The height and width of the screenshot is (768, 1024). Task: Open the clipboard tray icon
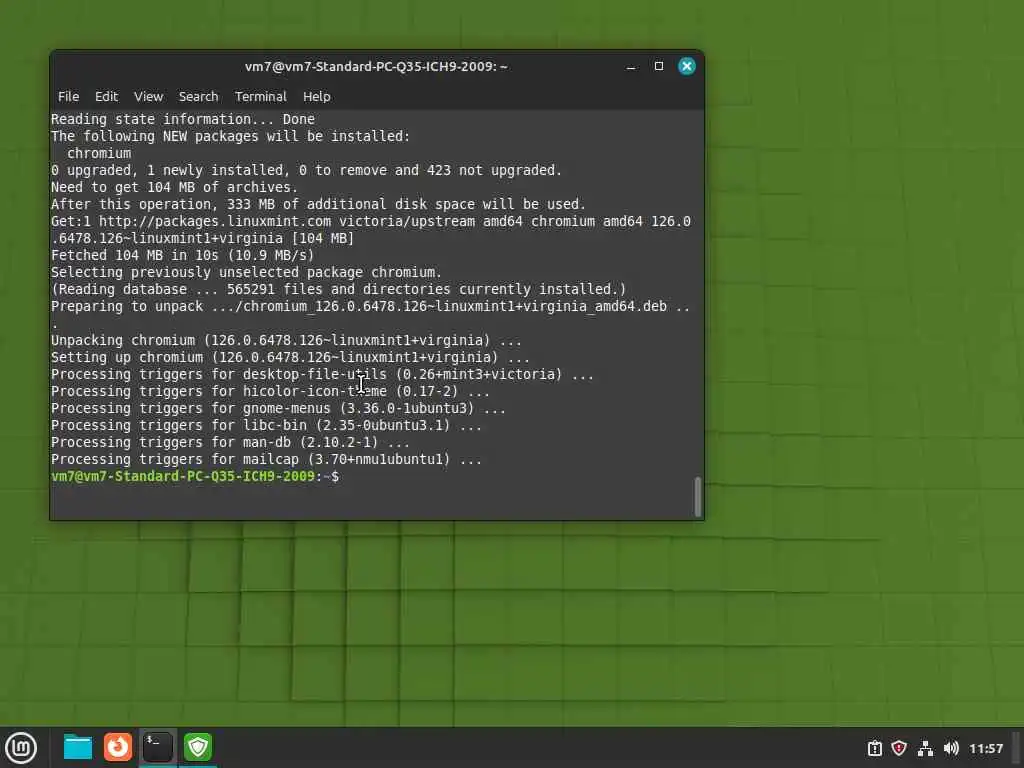(x=874, y=748)
